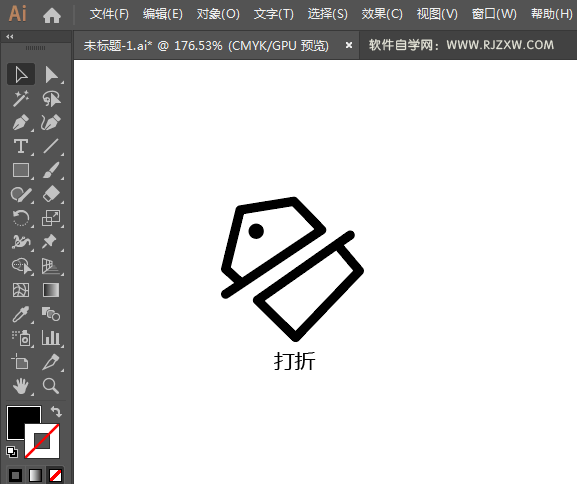Open the 效果(C) menu
577x484 pixels.
coord(382,14)
